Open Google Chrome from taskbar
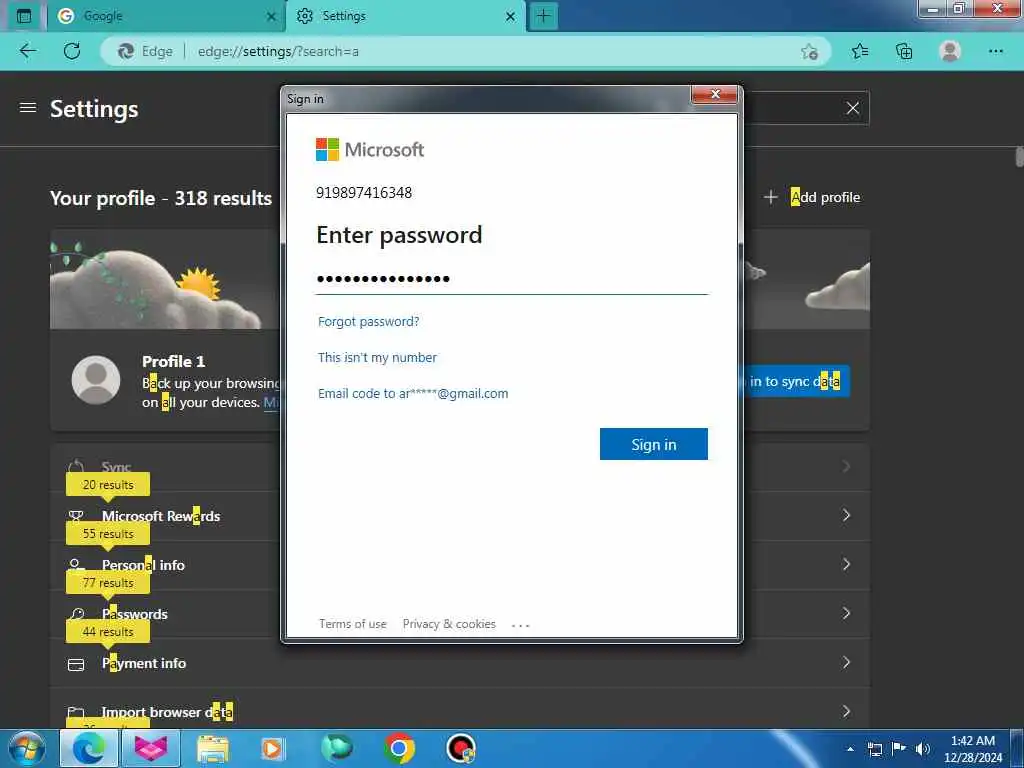This screenshot has height=768, width=1024. [x=399, y=748]
